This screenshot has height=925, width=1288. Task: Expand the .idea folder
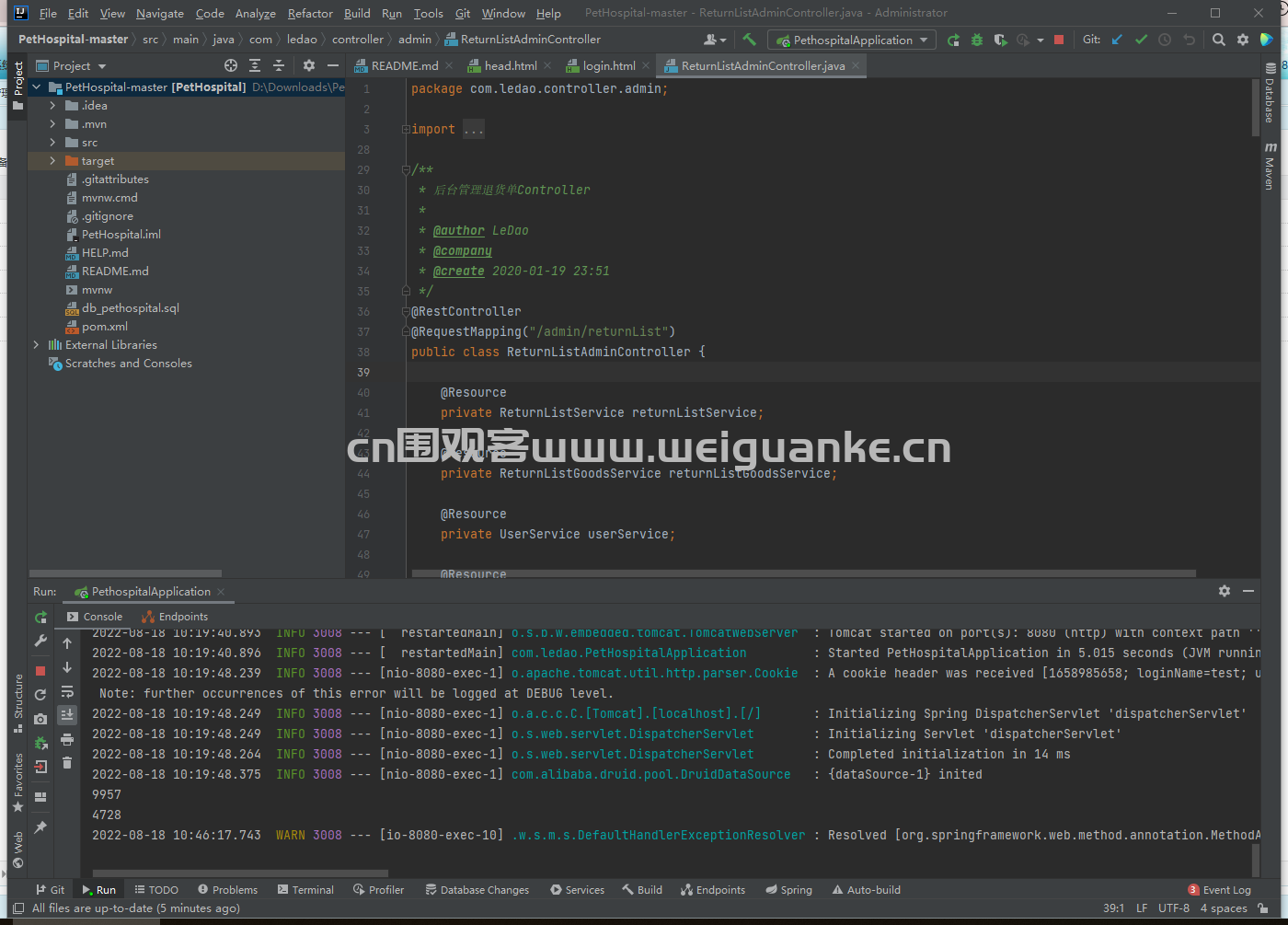(x=52, y=106)
